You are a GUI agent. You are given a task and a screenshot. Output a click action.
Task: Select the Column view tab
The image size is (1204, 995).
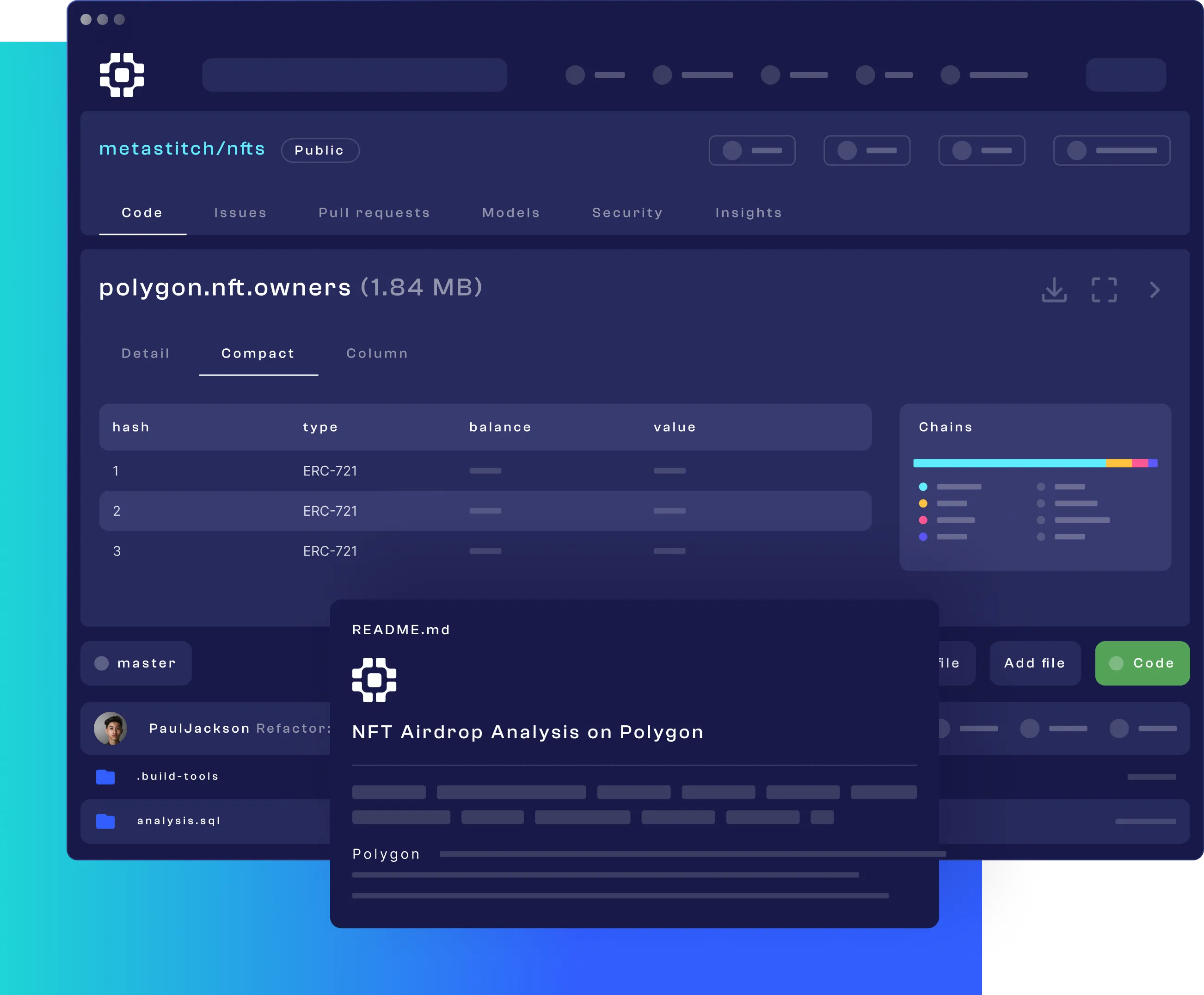coord(377,353)
